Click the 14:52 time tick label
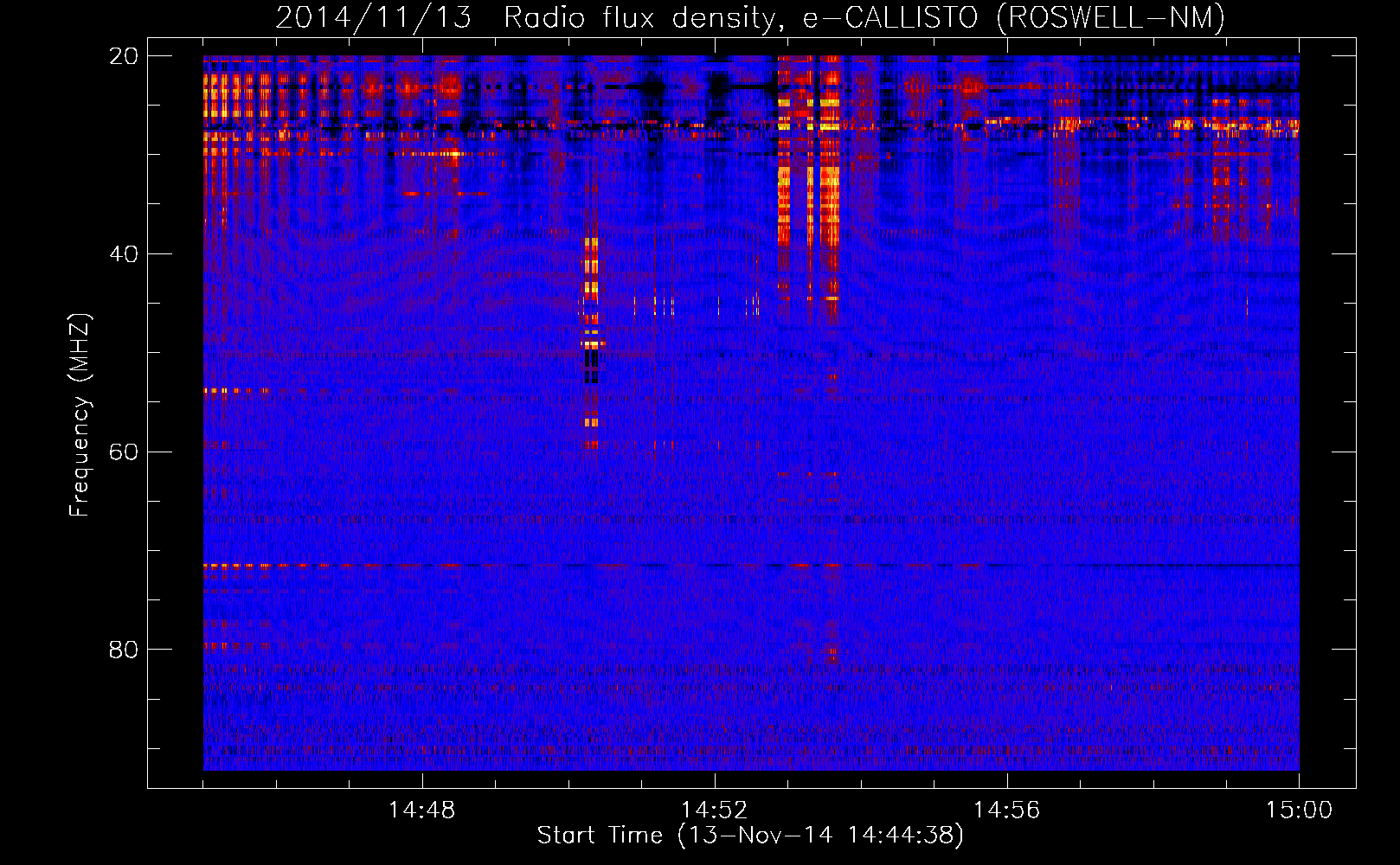 pos(715,811)
